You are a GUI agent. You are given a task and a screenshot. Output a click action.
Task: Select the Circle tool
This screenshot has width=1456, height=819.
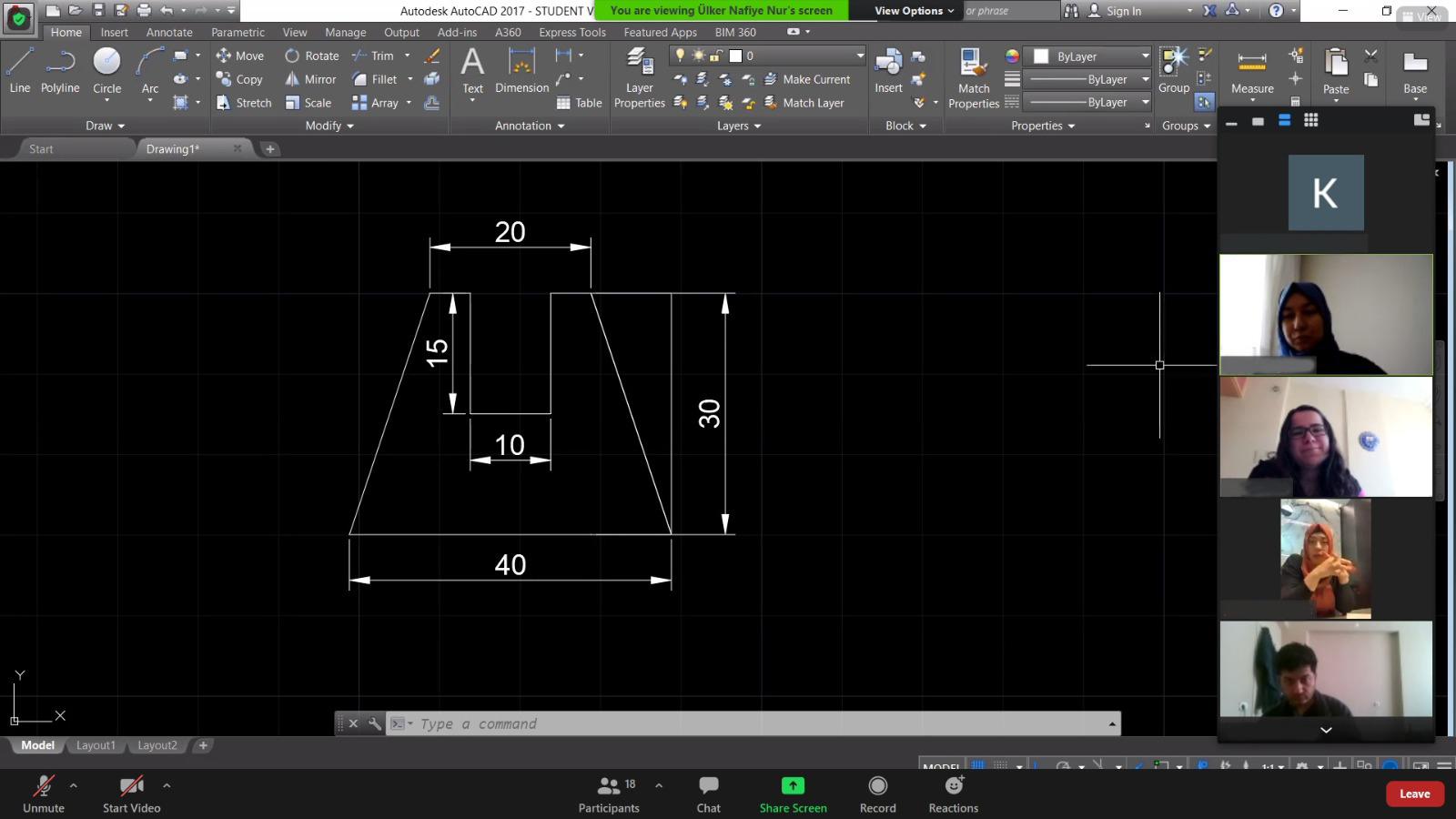[x=106, y=71]
